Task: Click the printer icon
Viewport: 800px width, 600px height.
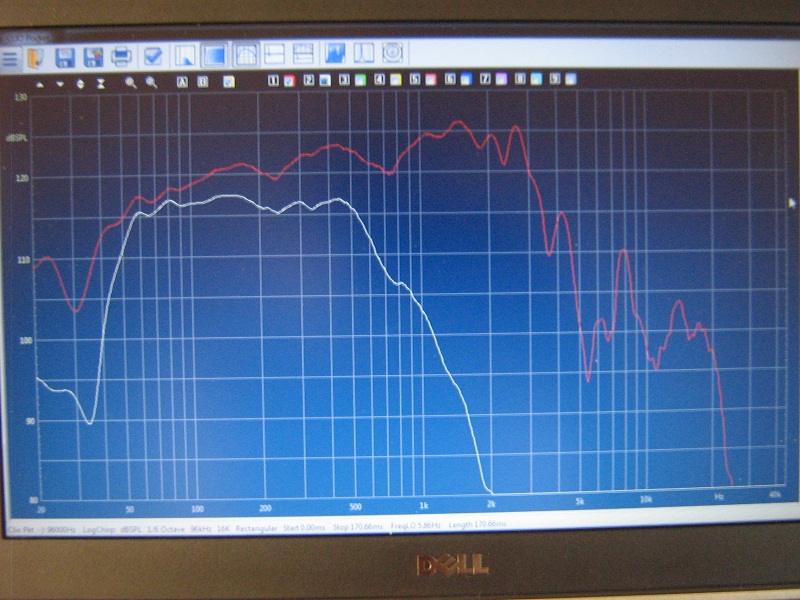Action: click(x=121, y=56)
